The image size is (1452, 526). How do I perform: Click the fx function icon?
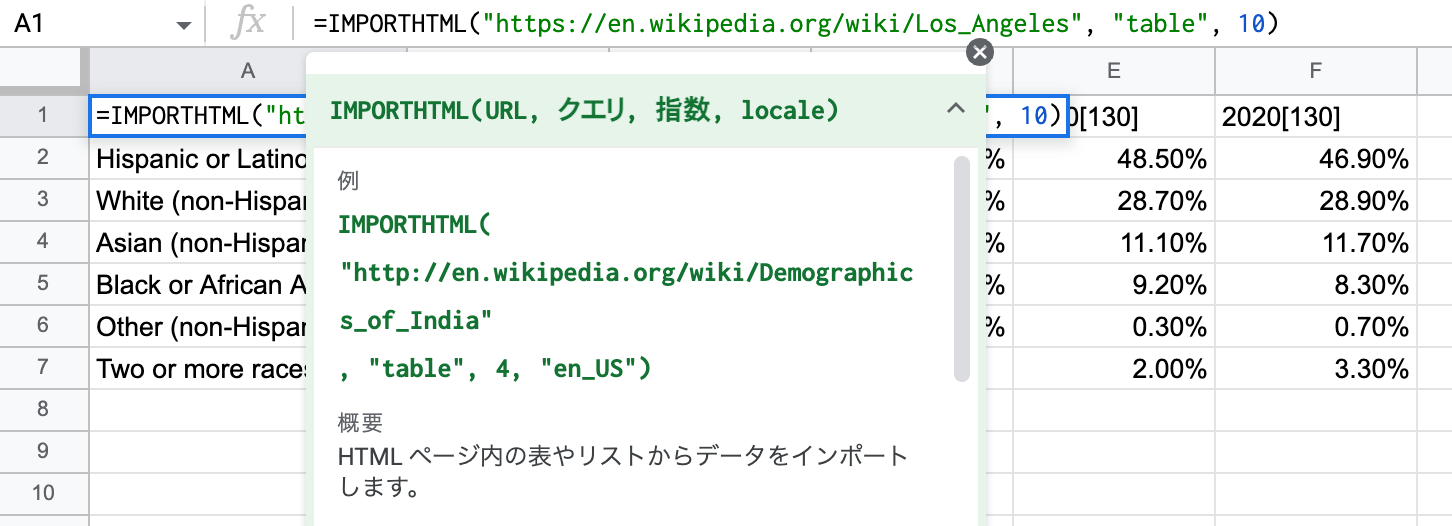[x=246, y=25]
